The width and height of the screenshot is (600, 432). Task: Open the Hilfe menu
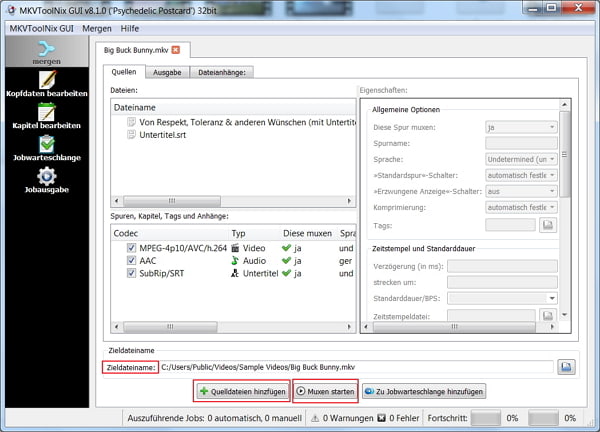[130, 29]
